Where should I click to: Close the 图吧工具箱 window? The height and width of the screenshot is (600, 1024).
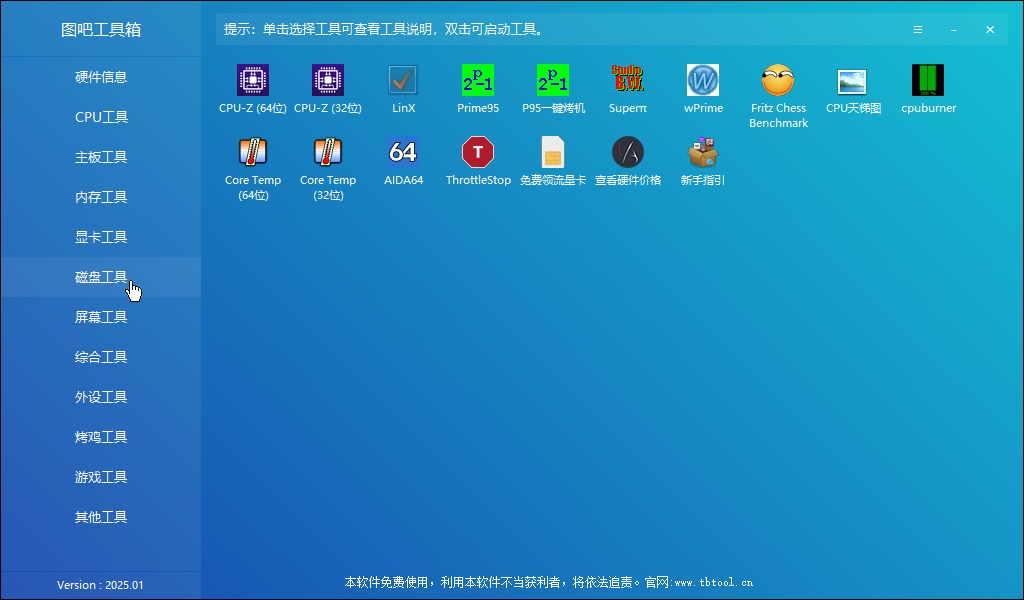990,29
